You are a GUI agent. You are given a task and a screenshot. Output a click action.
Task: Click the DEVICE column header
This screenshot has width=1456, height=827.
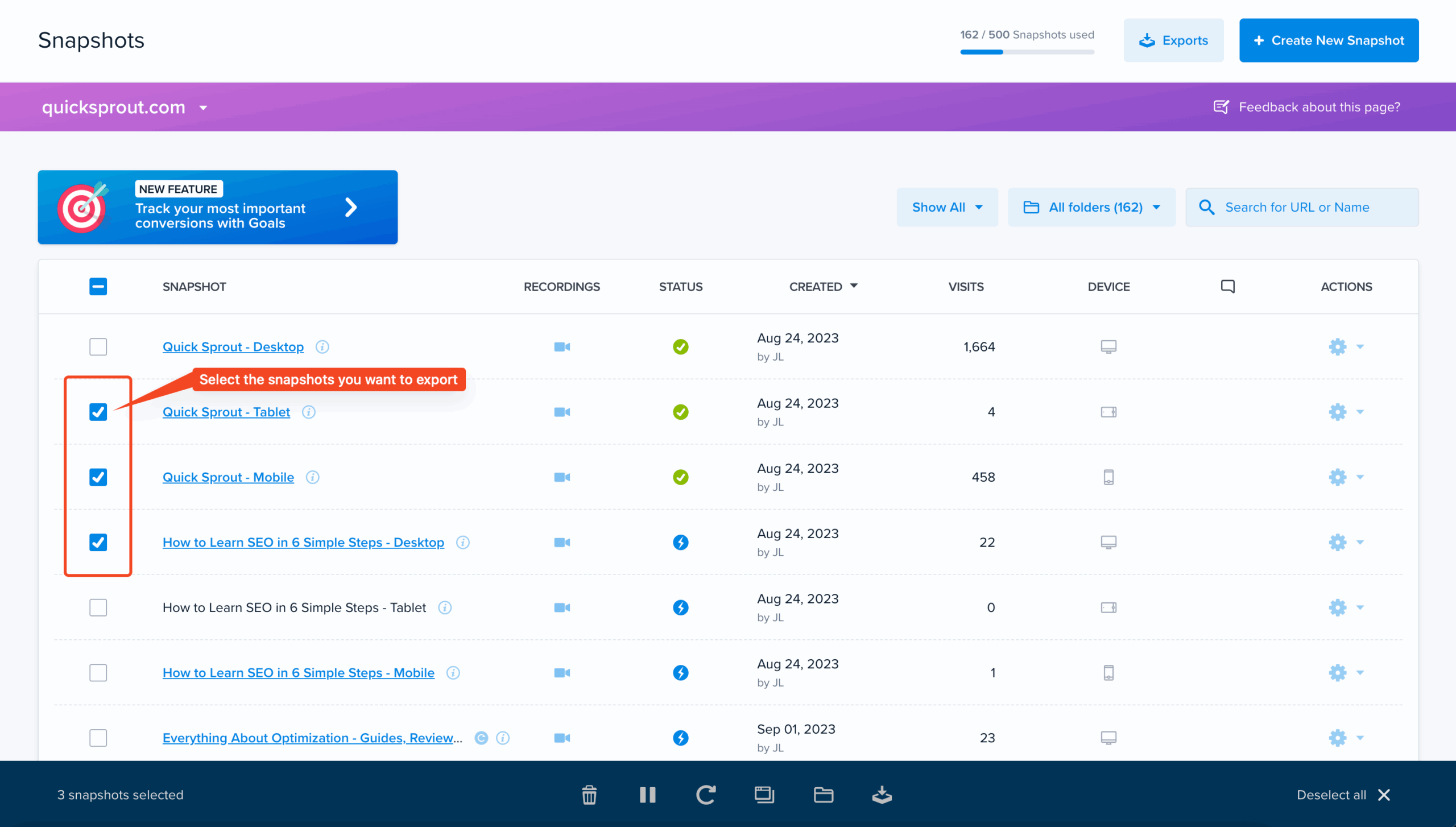pos(1108,286)
